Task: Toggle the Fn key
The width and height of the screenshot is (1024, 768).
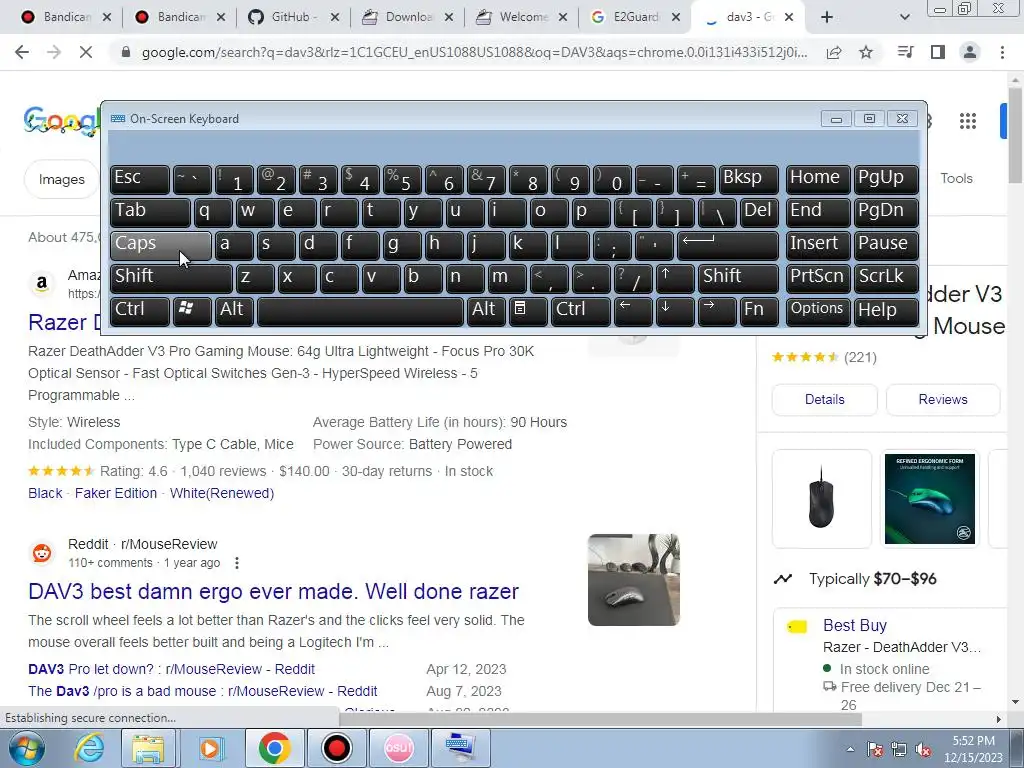Action: tap(759, 311)
